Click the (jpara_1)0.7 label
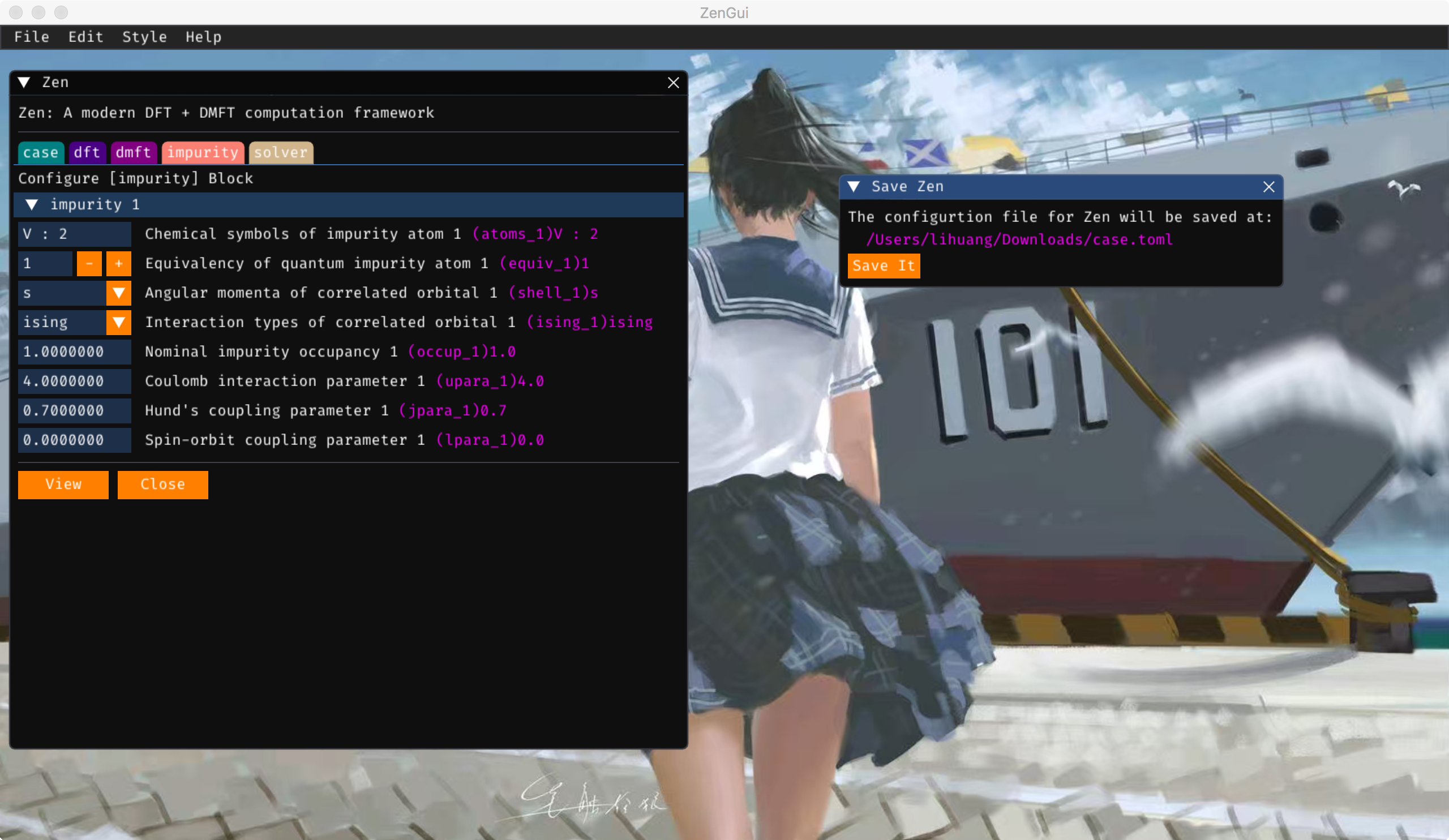Screen dimensions: 1449x840 coord(453,410)
